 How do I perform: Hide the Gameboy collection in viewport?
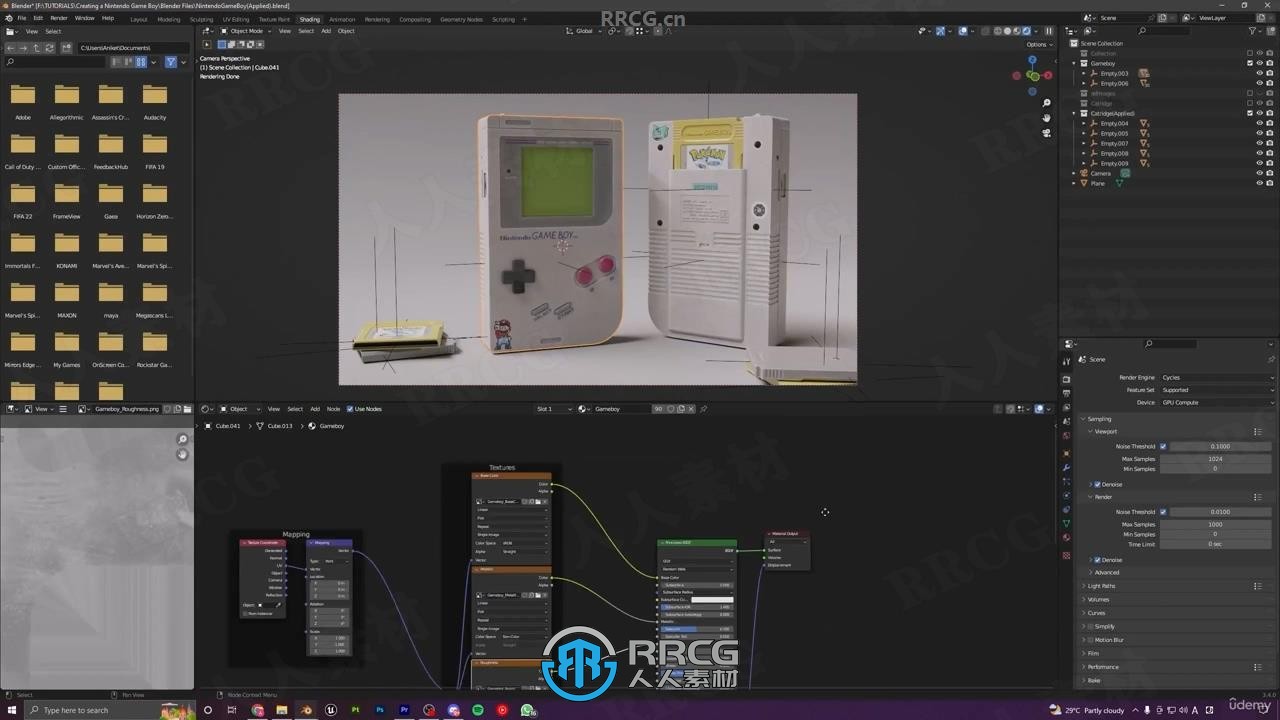coord(1260,63)
